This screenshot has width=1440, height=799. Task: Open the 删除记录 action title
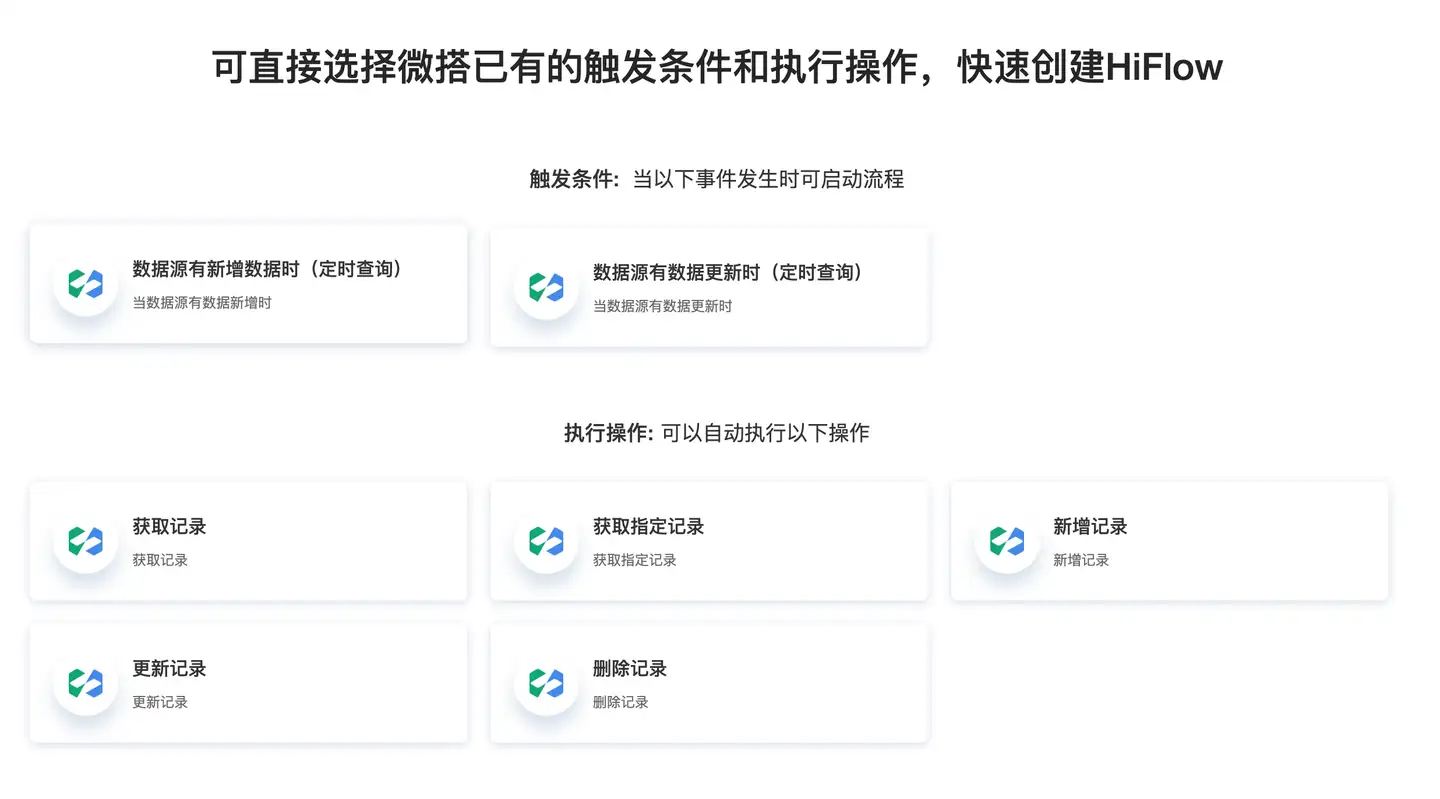(629, 669)
